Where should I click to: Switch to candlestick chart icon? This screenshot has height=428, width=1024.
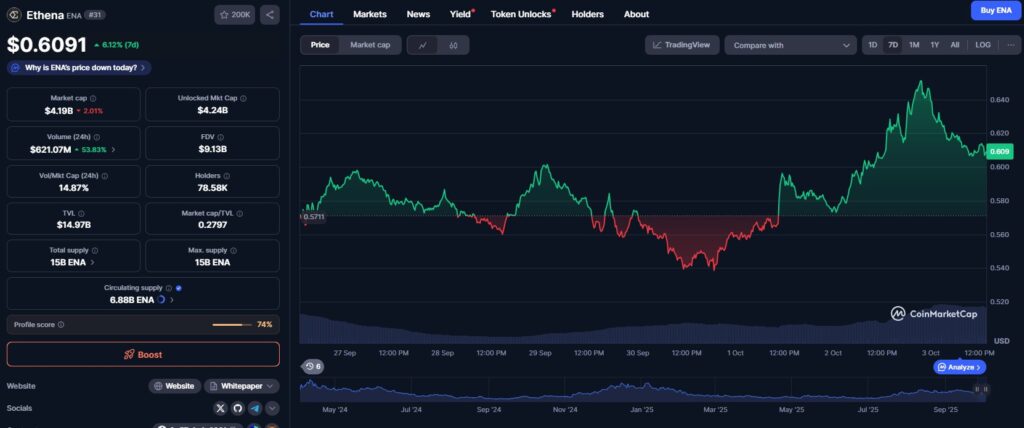[x=453, y=45]
